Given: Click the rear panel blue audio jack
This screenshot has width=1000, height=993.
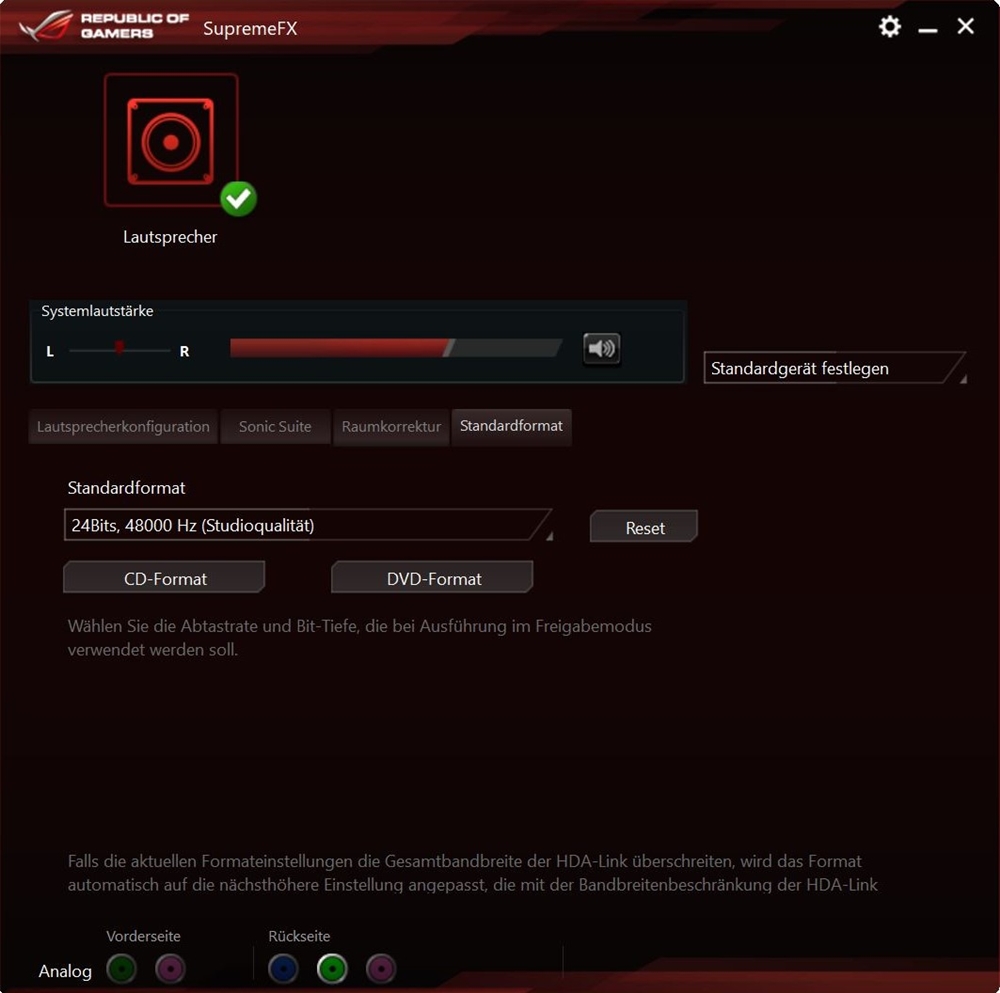Looking at the screenshot, I should (x=283, y=968).
